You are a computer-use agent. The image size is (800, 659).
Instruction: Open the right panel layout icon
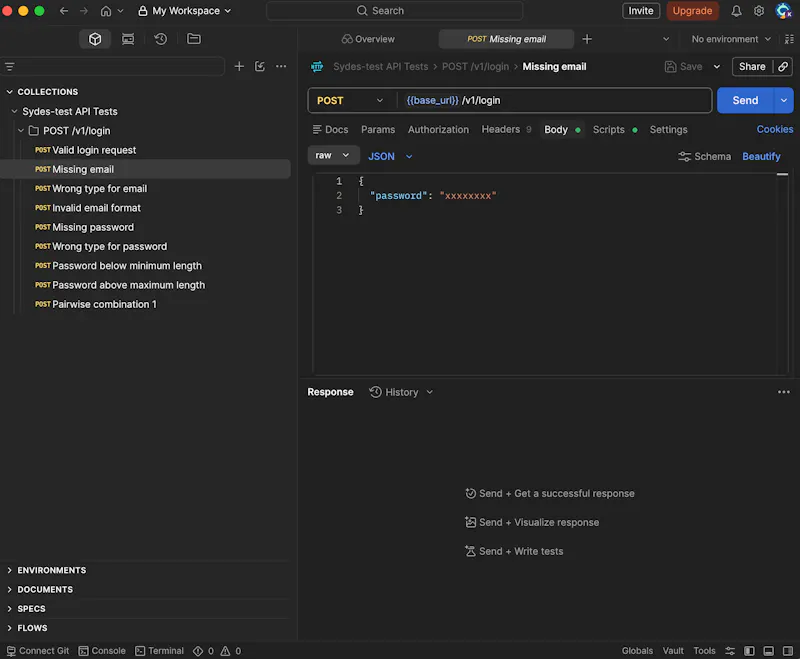point(789,39)
